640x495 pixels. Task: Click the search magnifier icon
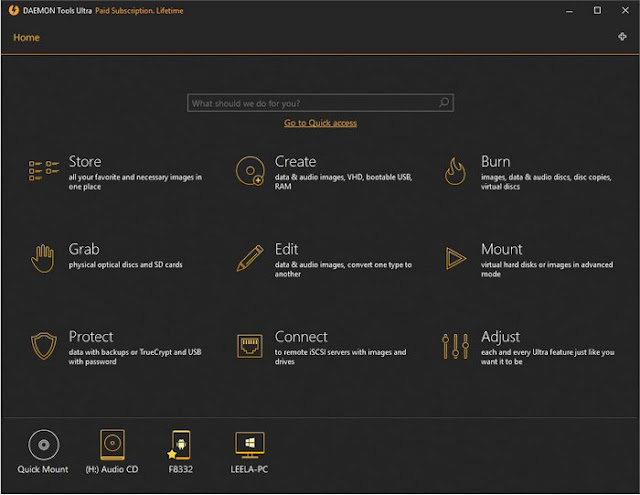pos(444,102)
